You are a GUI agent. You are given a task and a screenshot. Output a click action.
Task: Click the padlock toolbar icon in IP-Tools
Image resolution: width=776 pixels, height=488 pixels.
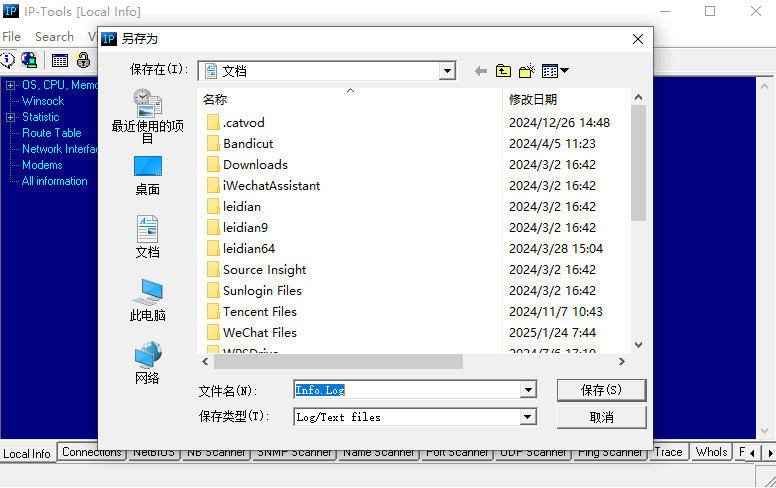[83, 60]
